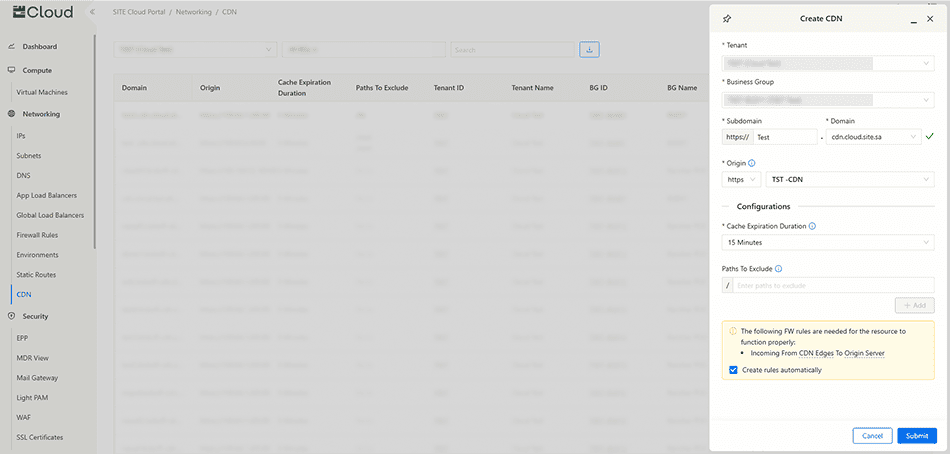Viewport: 950px width, 454px height.
Task: Click Paths To Exclude info icon
Action: [x=778, y=268]
